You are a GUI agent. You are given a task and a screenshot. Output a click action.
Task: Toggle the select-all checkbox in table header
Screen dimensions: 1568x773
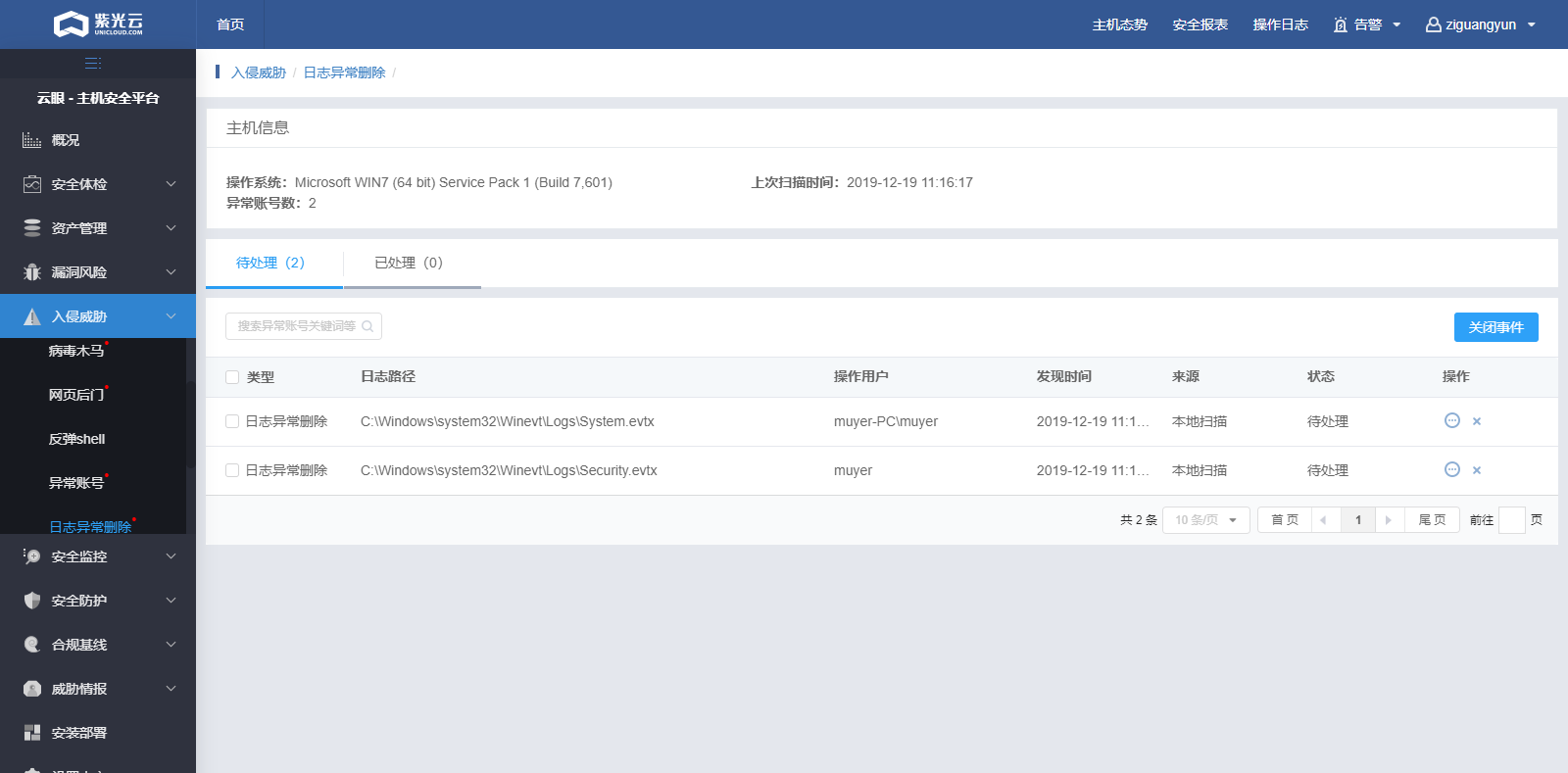(232, 377)
